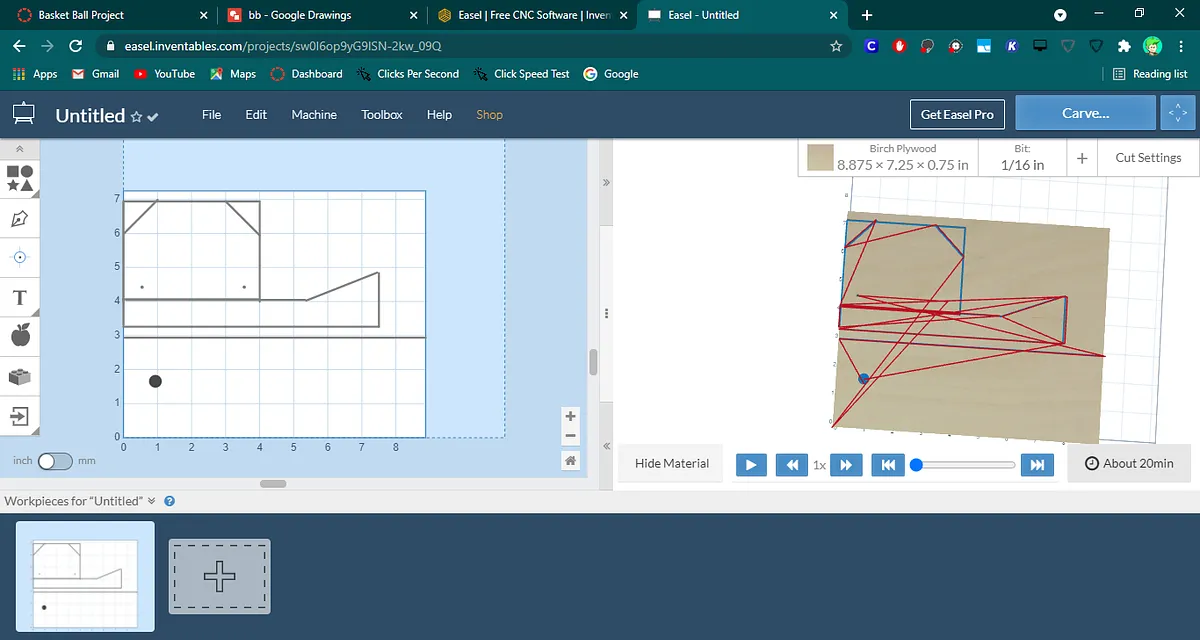Click the Carve button

(x=1085, y=114)
